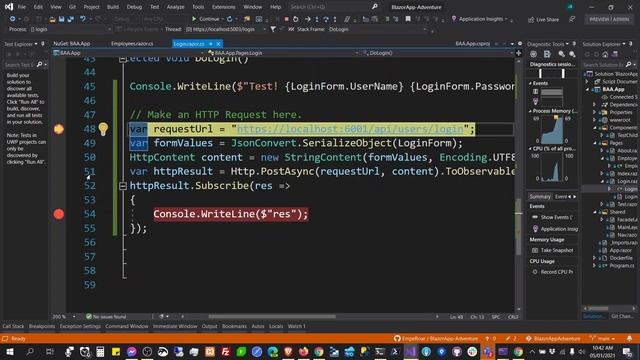Screen dimensions: 640x360
Task: Collapse the Events section in Diagnostic Tools
Action: point(530,83)
